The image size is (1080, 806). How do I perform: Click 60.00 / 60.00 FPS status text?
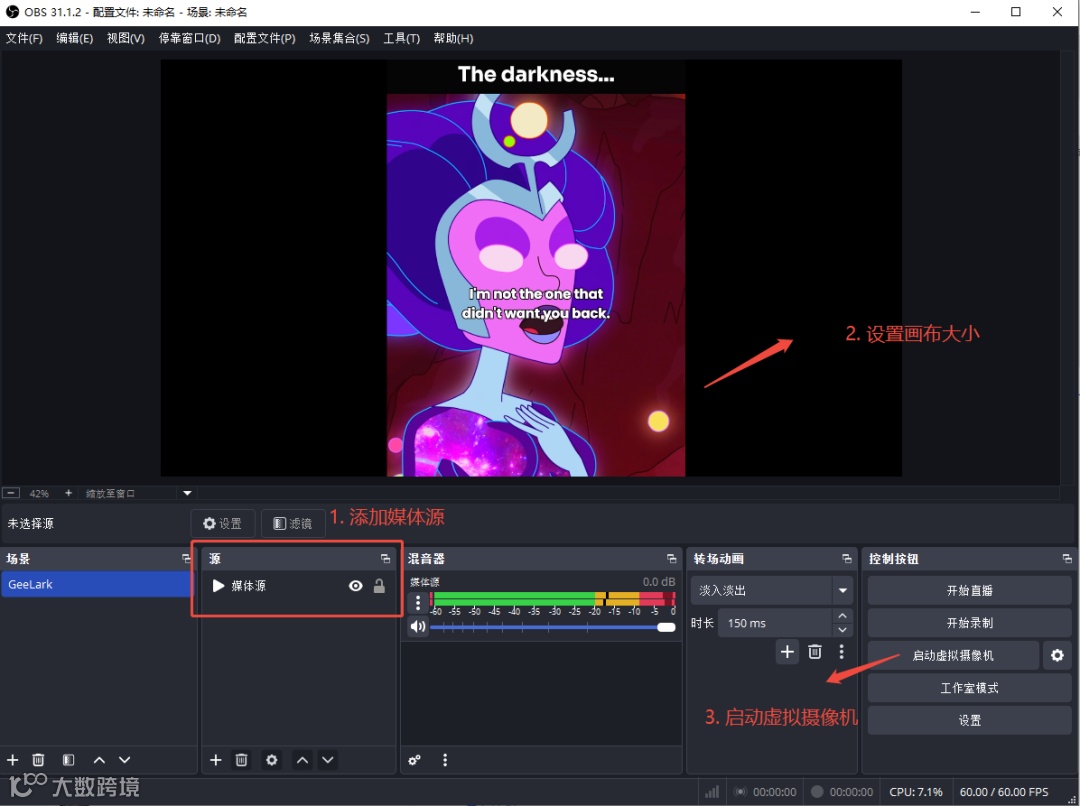(1004, 792)
